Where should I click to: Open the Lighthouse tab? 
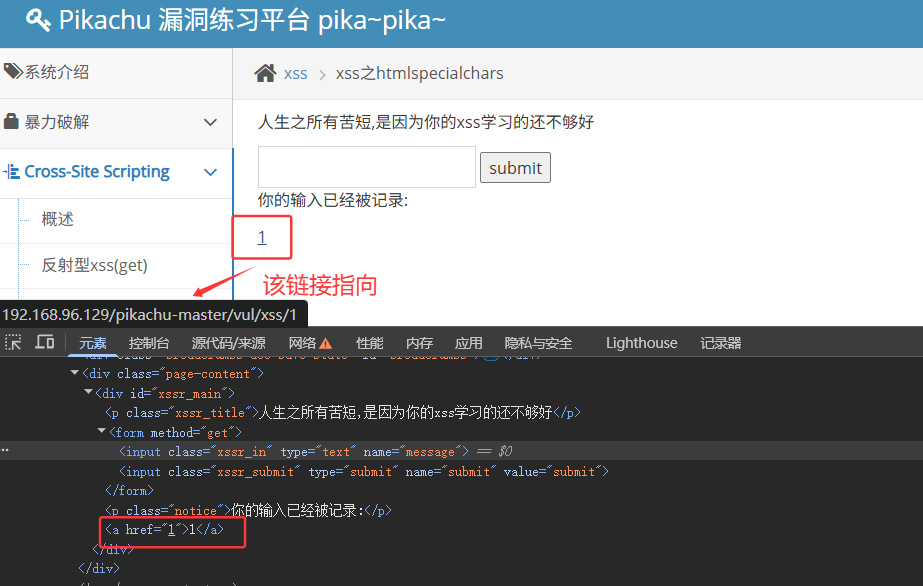click(x=642, y=343)
